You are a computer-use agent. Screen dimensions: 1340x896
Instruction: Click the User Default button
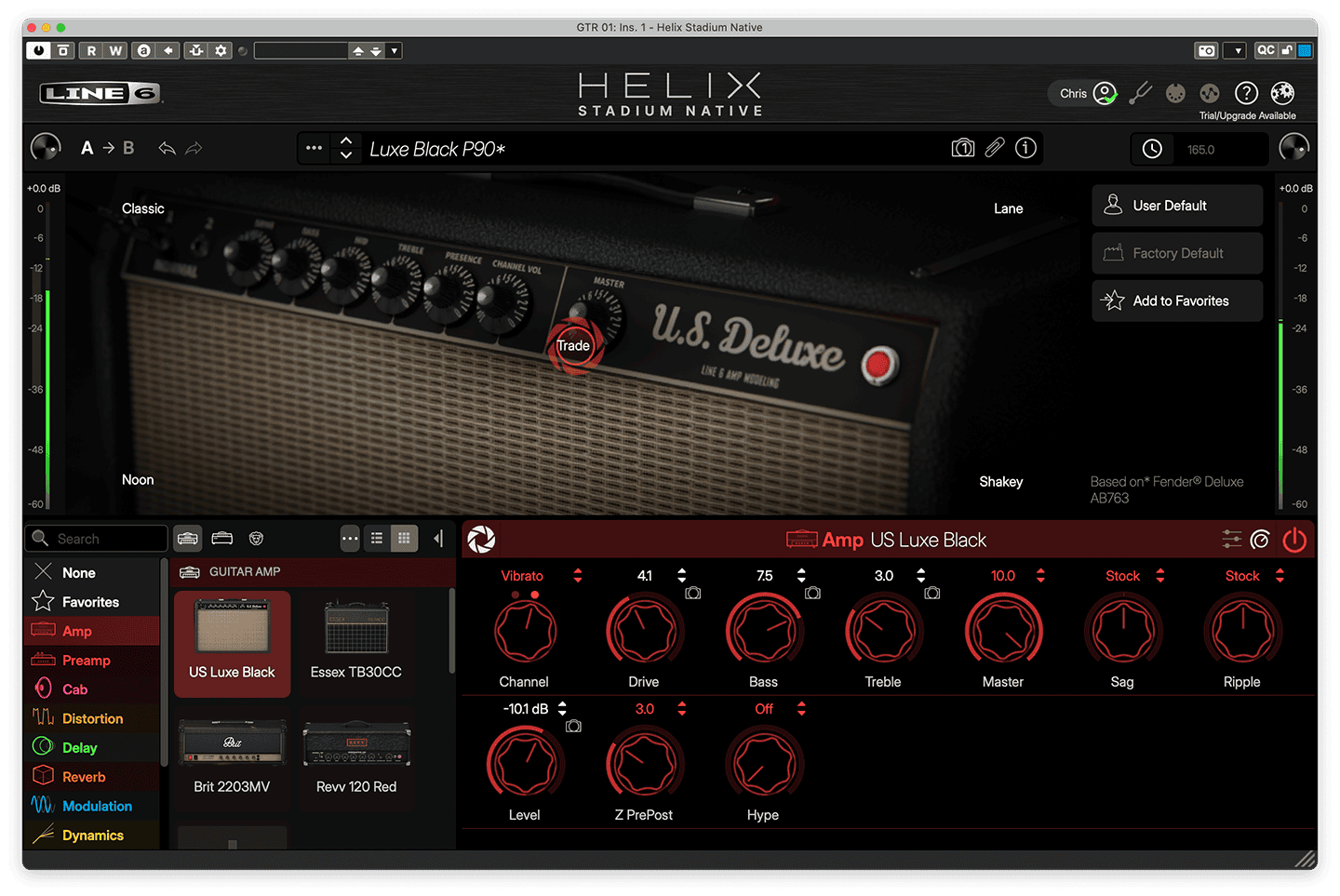[x=1177, y=206]
